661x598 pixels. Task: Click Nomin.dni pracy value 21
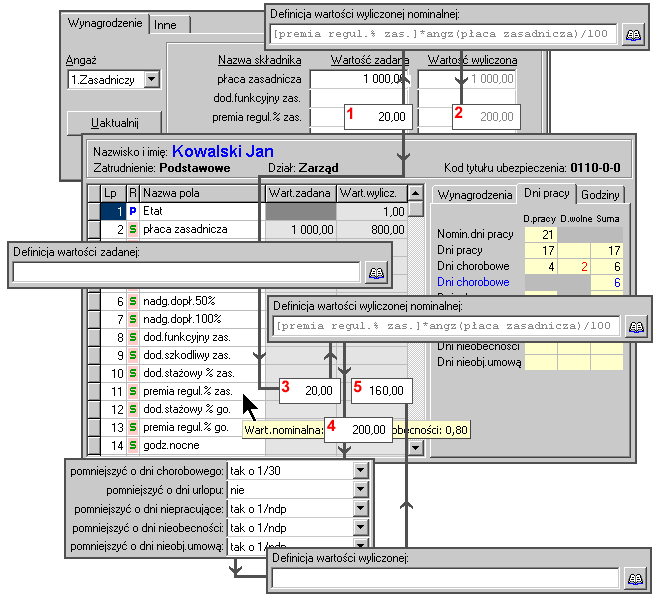541,234
